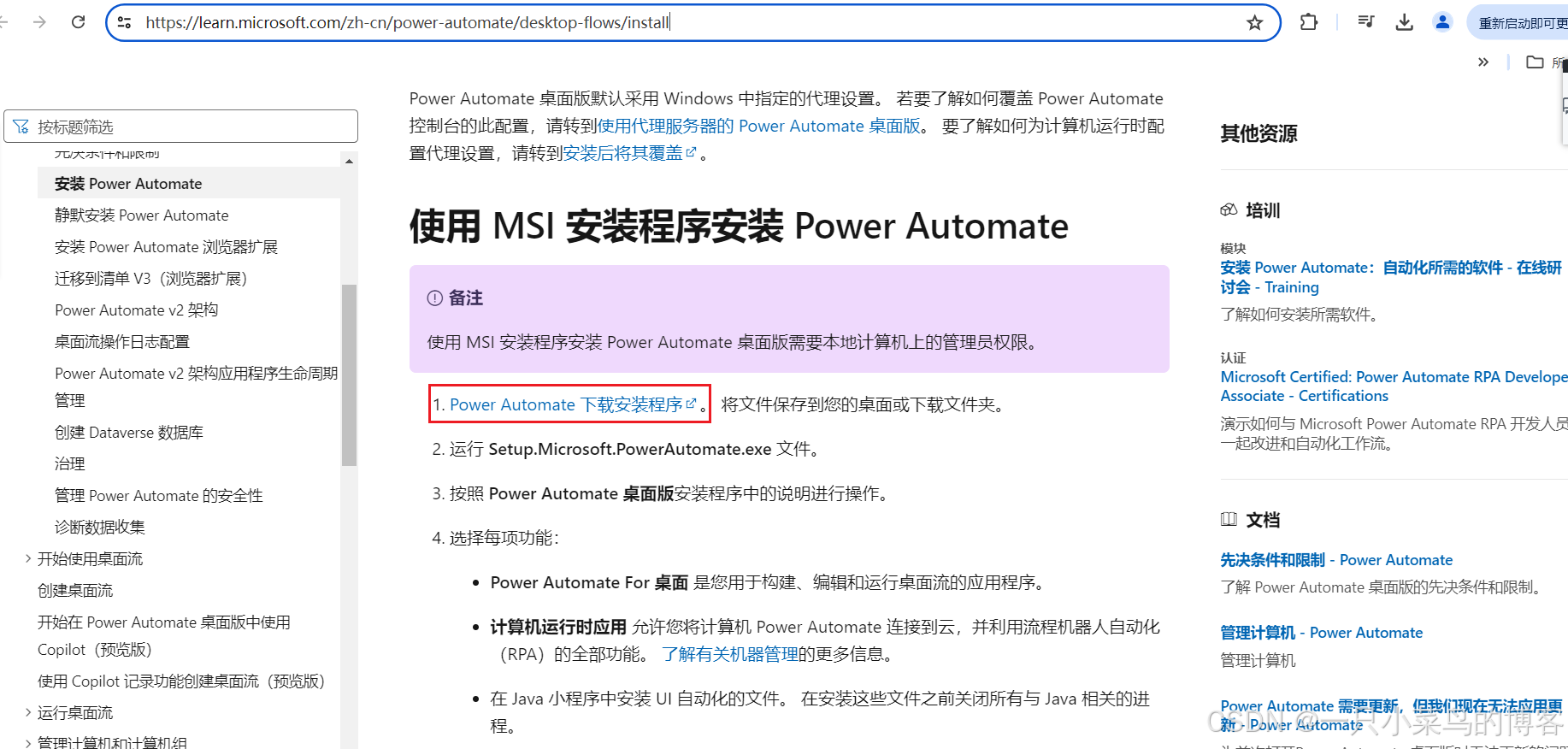This screenshot has height=749, width=1568.
Task: Click the 备注 note info icon
Action: (434, 298)
